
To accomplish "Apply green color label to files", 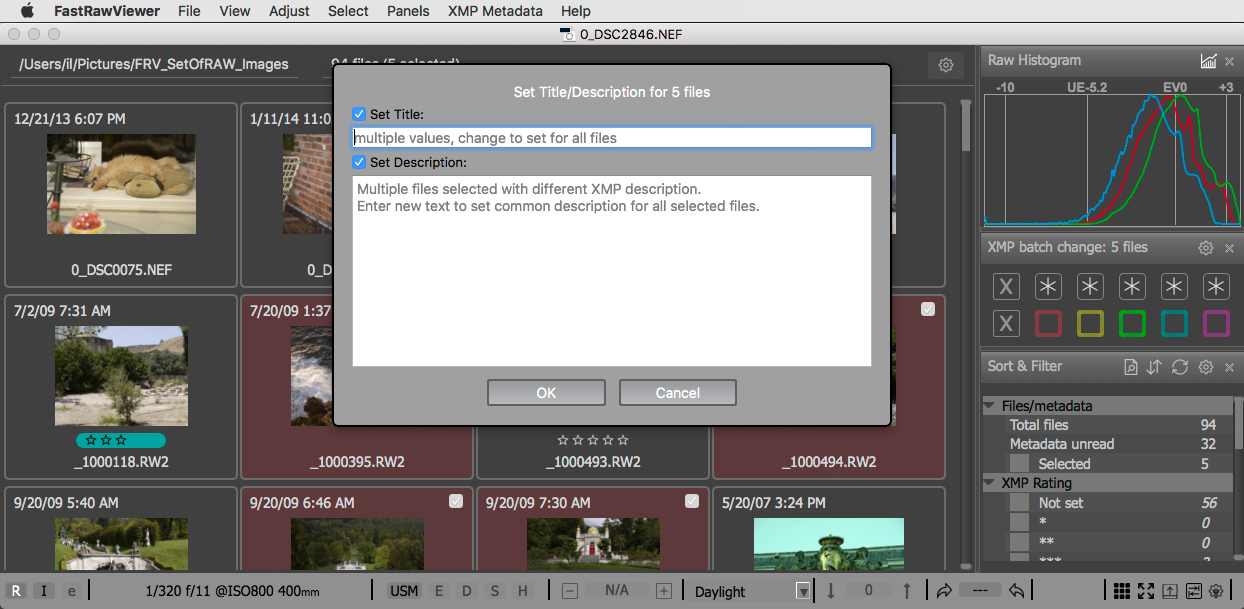I will [1132, 324].
